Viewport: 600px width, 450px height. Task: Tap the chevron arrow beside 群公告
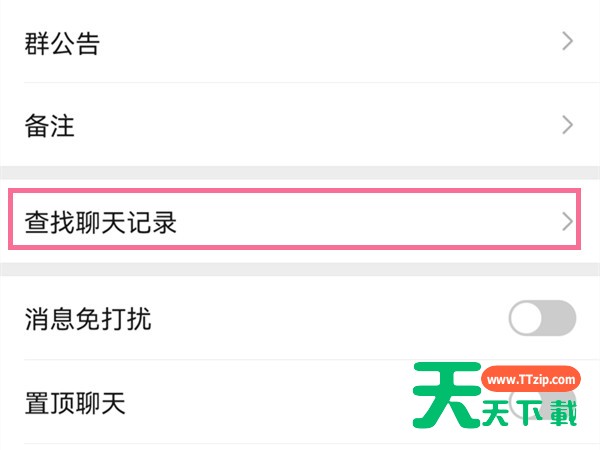567,41
